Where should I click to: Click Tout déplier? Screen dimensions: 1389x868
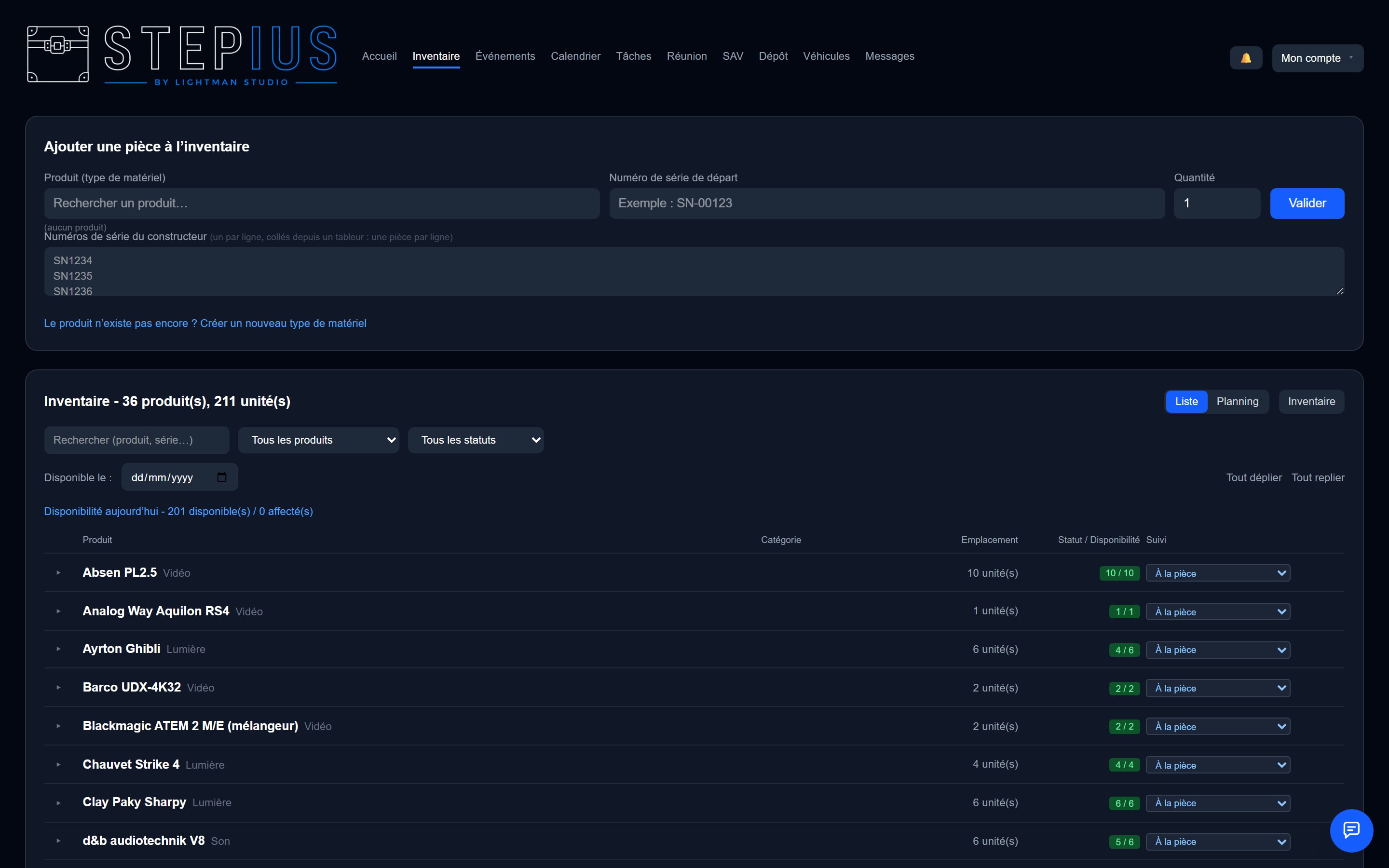1253,477
